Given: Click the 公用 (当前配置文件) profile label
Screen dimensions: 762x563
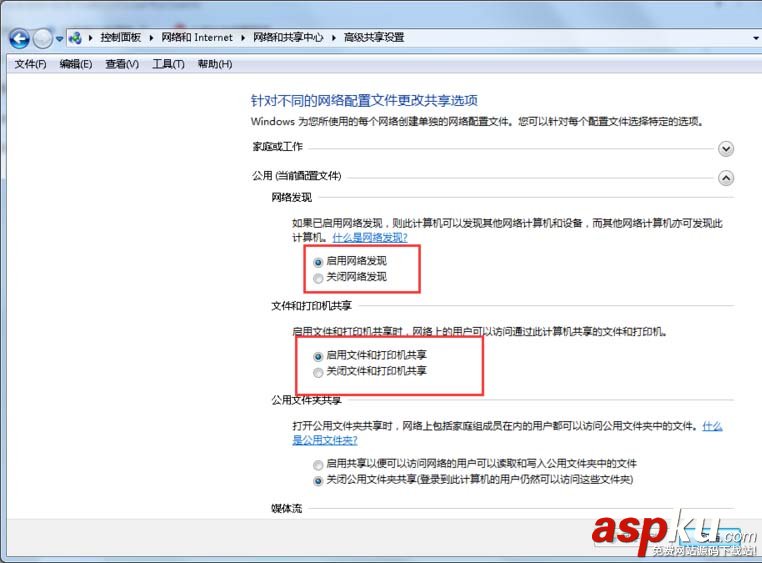Looking at the screenshot, I should [x=296, y=176].
